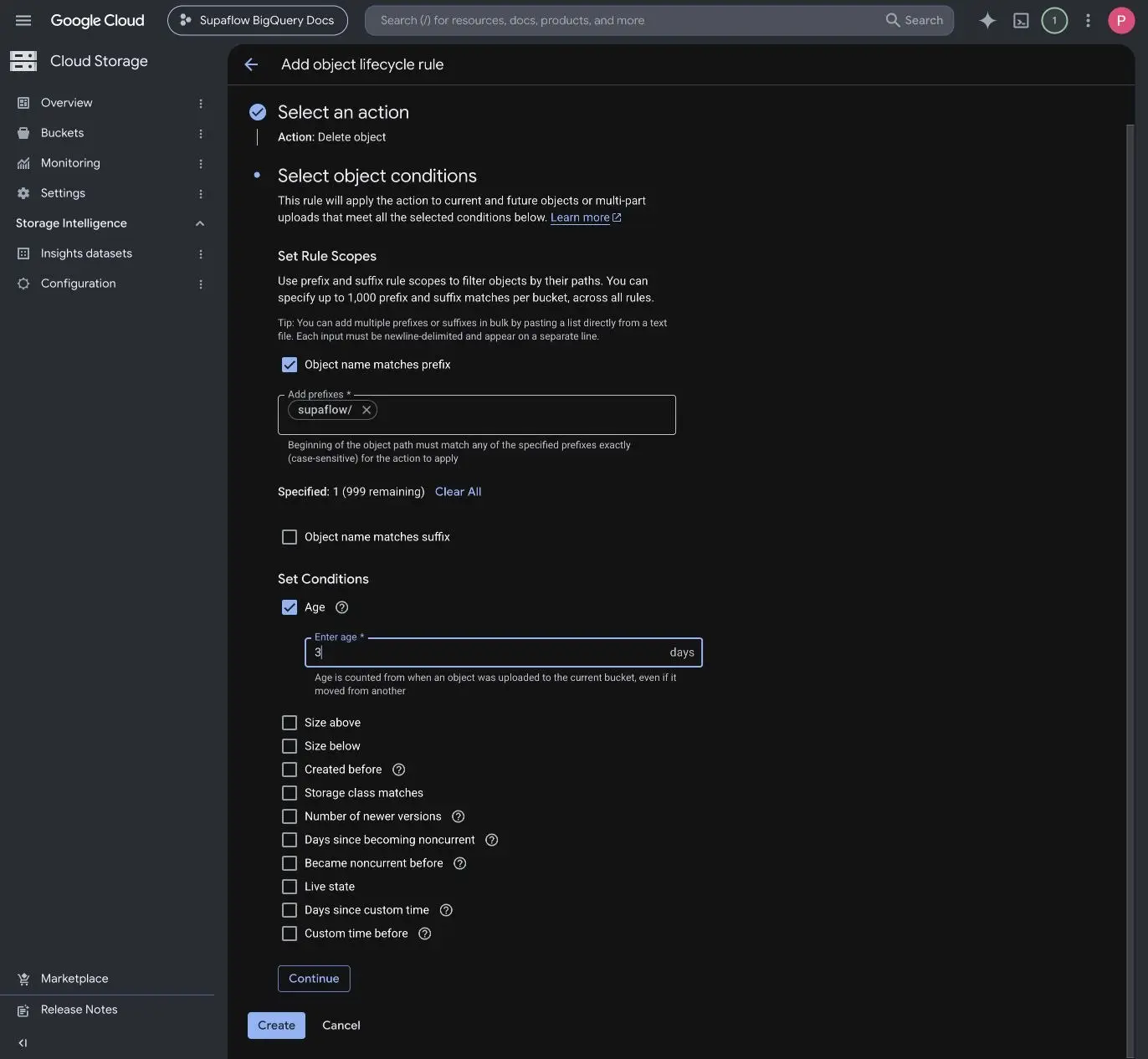Screen dimensions: 1148x1059
Task: Enable the Size below condition
Action: click(290, 746)
